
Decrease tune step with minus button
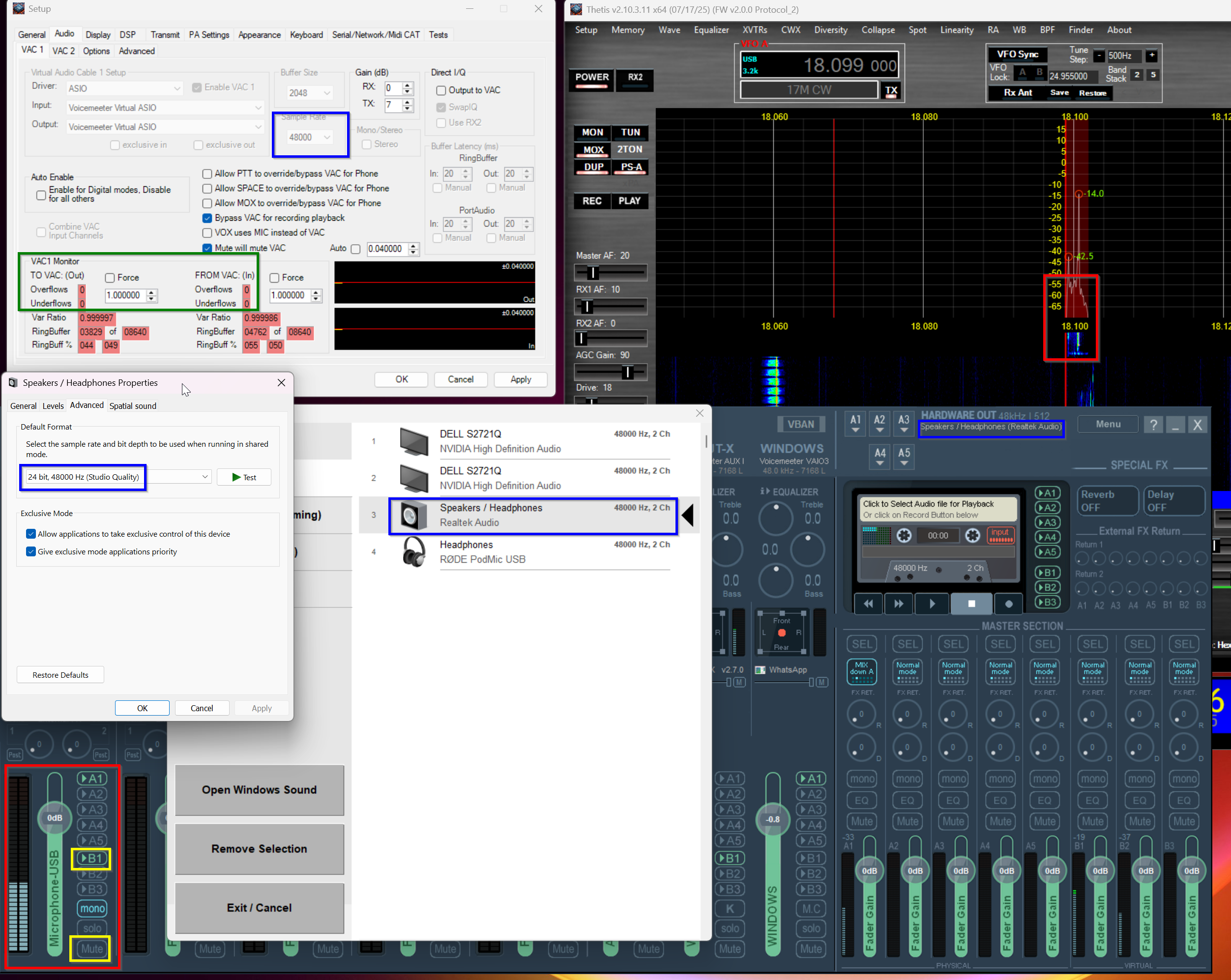tap(1099, 56)
